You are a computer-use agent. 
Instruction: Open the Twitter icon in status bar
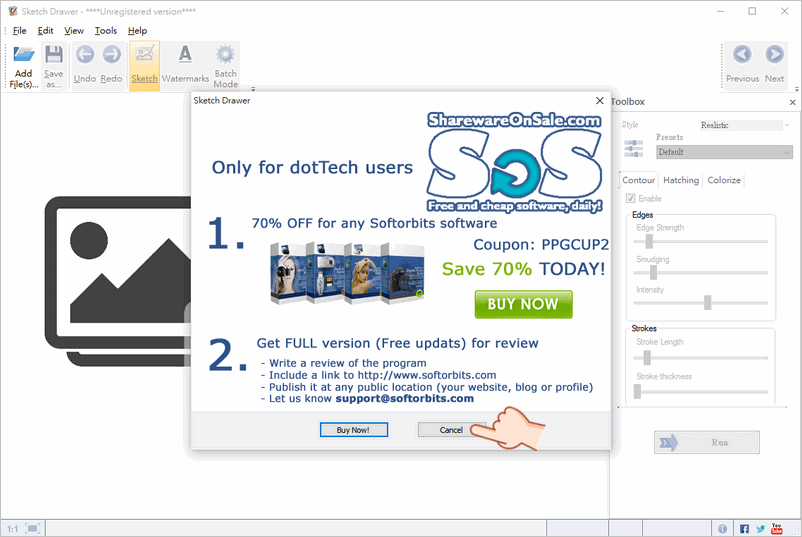(x=761, y=529)
